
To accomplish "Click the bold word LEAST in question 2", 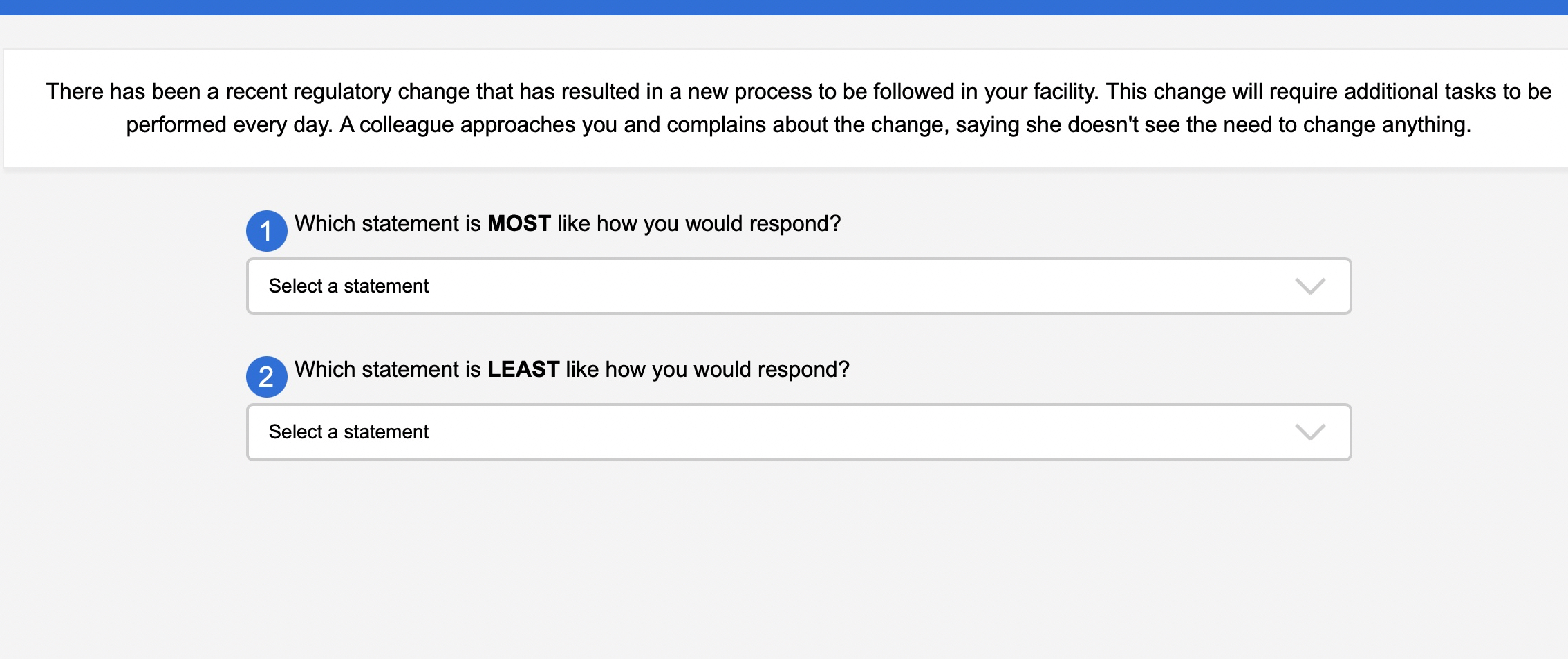I will pos(523,370).
